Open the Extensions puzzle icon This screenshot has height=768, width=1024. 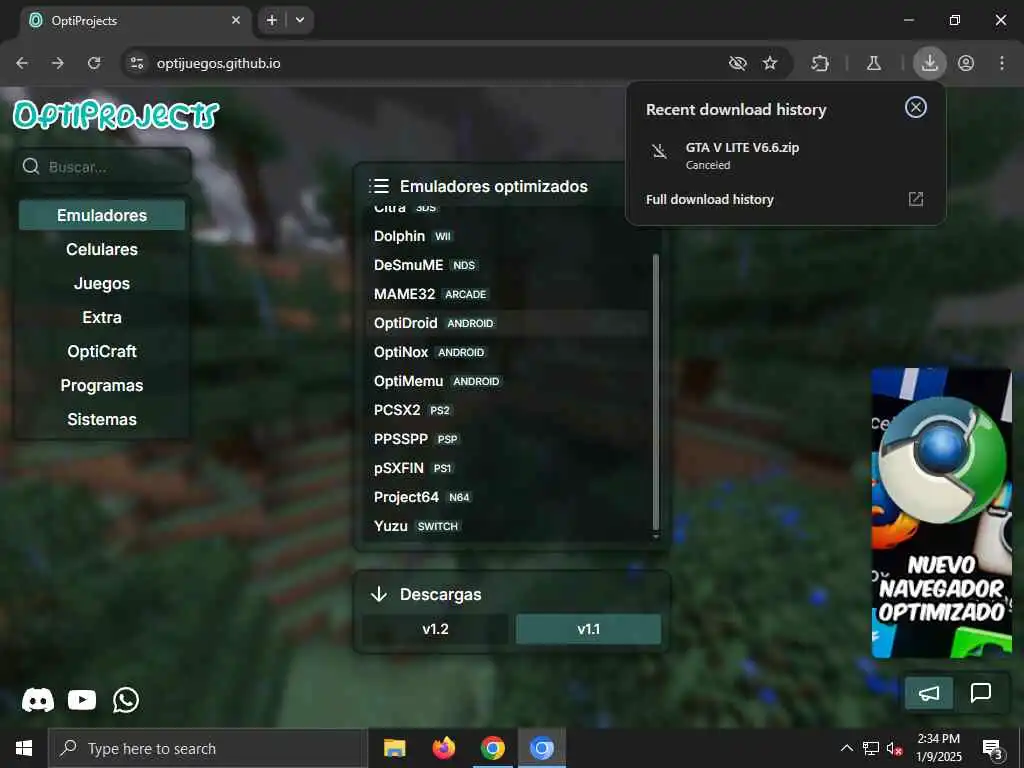pyautogui.click(x=820, y=63)
